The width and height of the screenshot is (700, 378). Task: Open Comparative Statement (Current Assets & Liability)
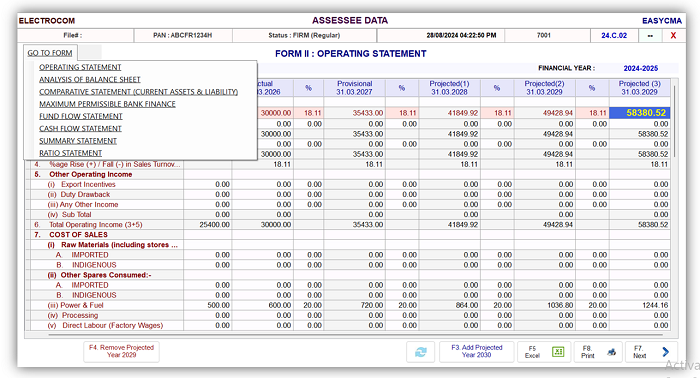pyautogui.click(x=138, y=91)
